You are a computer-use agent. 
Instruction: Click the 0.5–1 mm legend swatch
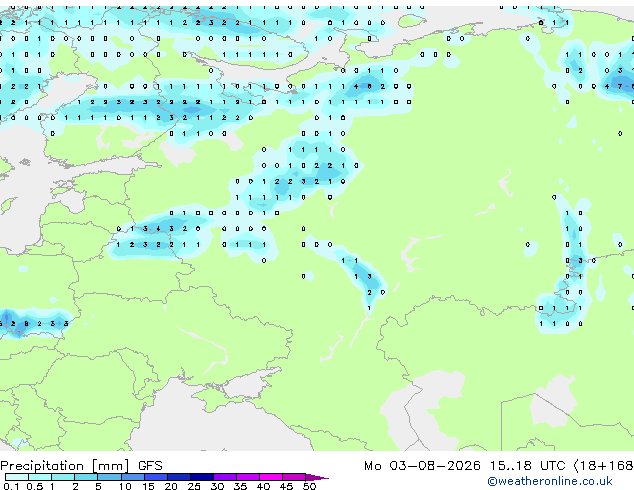[x=40, y=477]
